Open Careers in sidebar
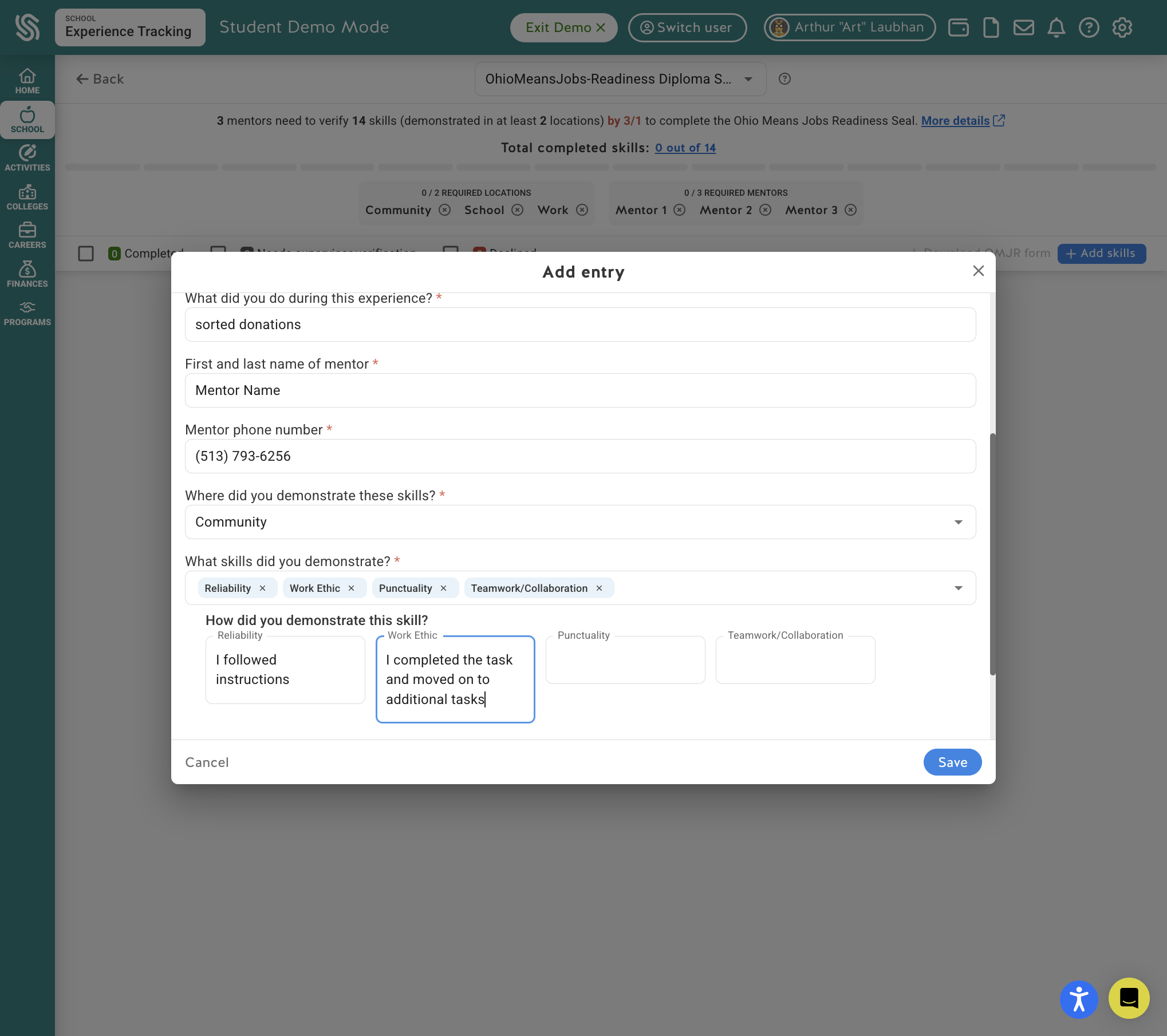Image resolution: width=1167 pixels, height=1036 pixels. 27,236
